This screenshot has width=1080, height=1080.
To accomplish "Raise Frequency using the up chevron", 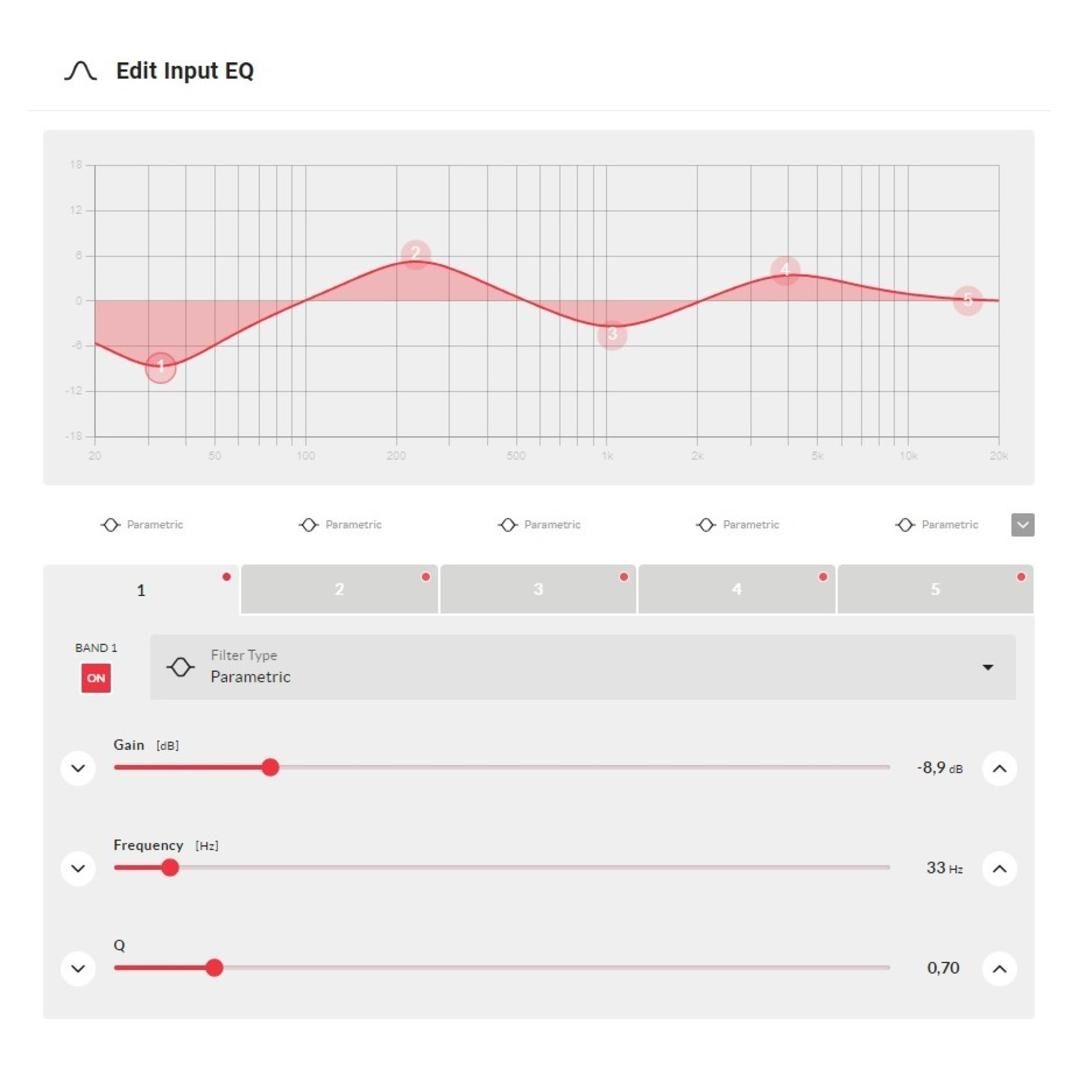I will pyautogui.click(x=999, y=868).
